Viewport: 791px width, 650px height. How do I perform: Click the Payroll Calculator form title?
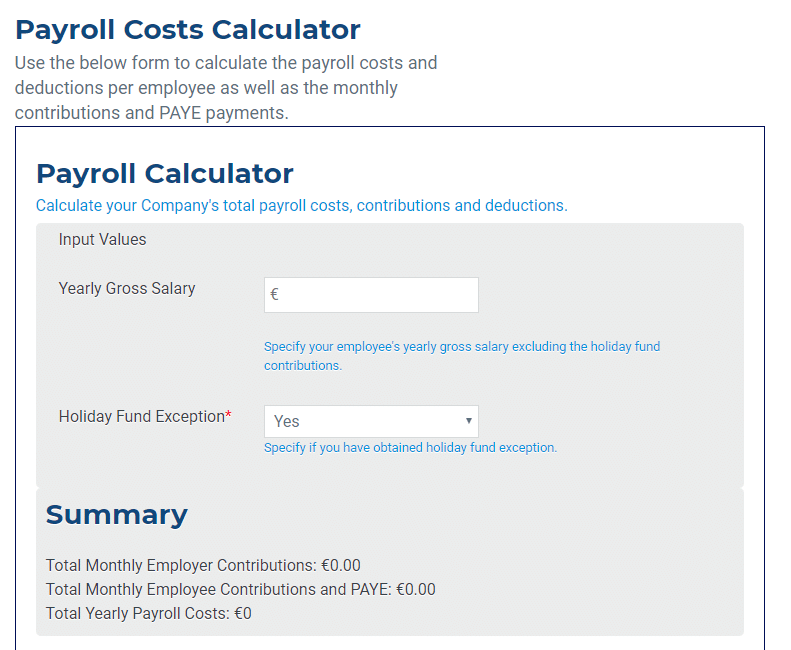point(164,174)
